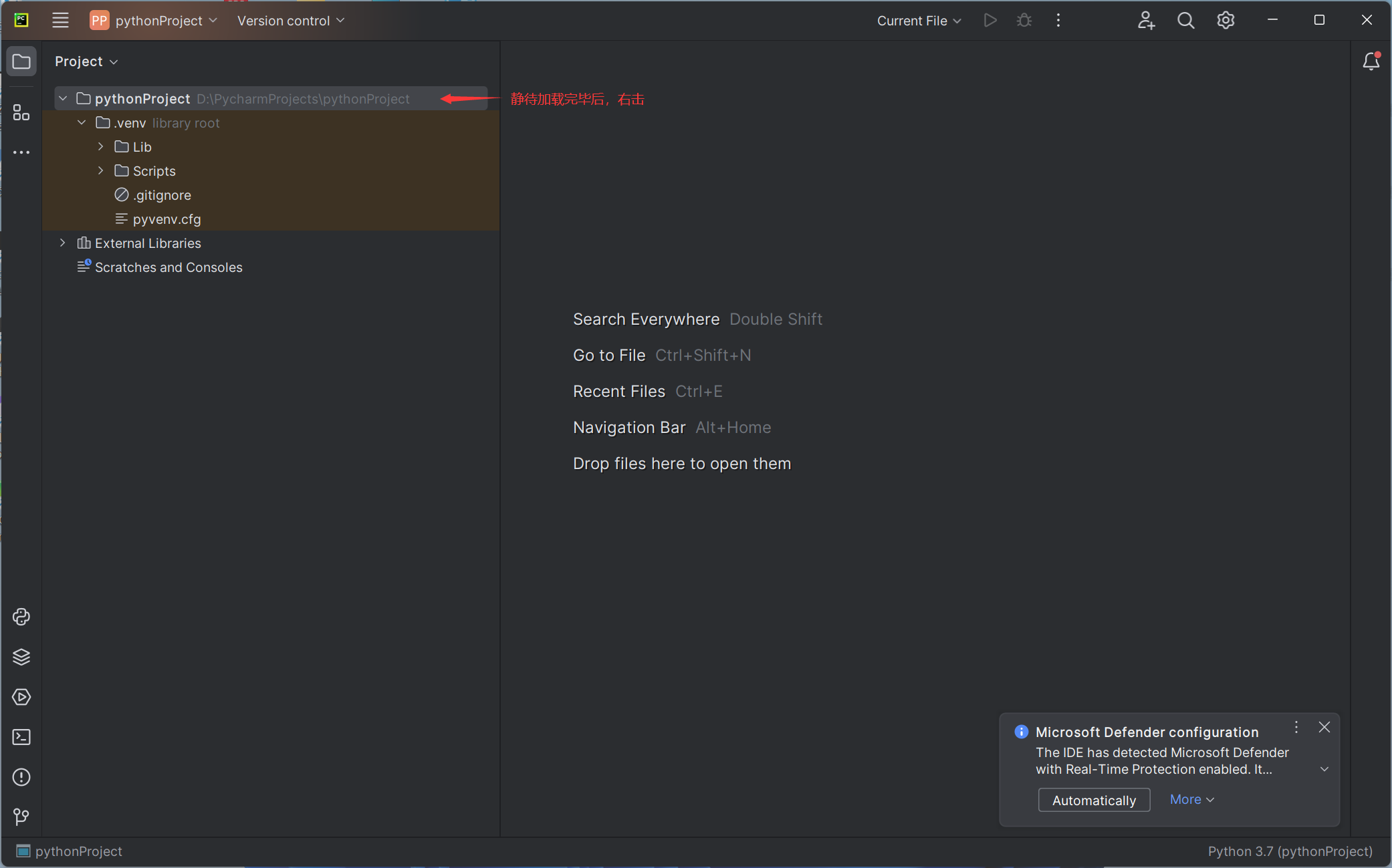Click the Code With Me icon

pos(1146,21)
